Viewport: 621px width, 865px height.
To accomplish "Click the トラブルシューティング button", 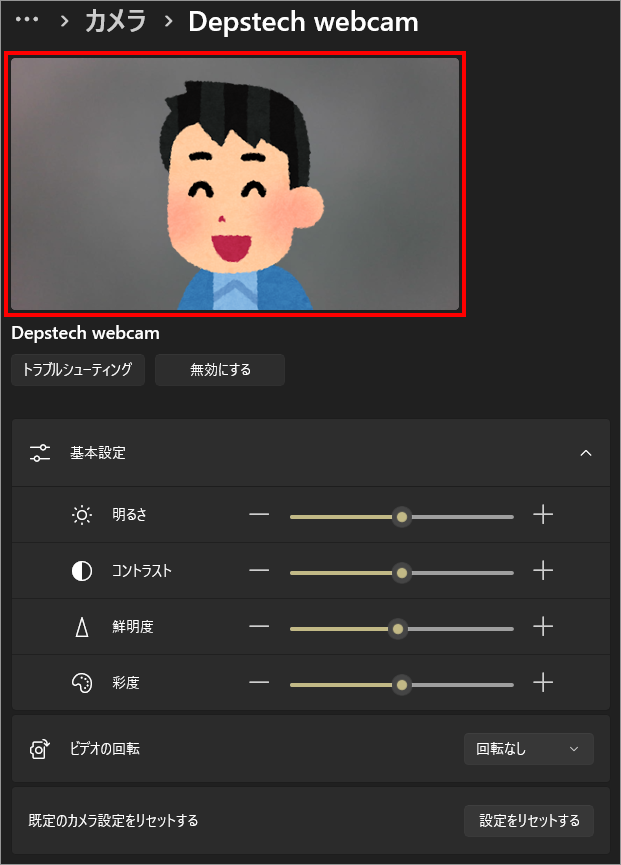I will point(78,370).
